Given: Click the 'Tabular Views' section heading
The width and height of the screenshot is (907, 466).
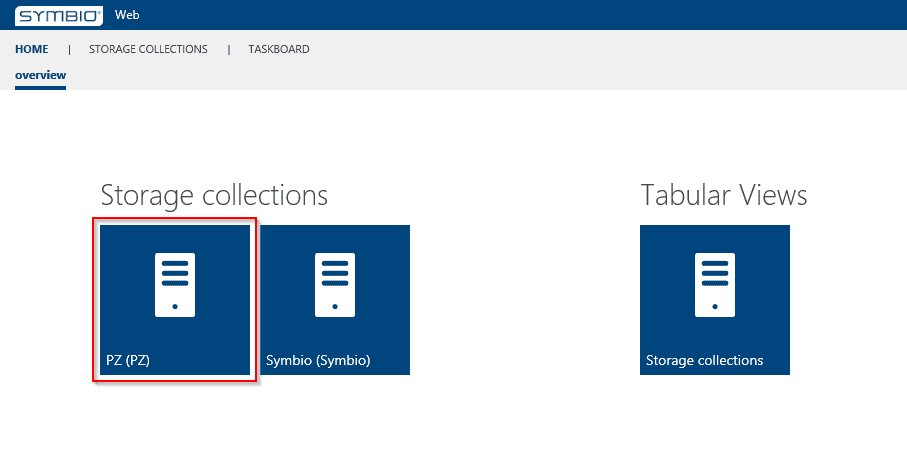Looking at the screenshot, I should click(723, 195).
